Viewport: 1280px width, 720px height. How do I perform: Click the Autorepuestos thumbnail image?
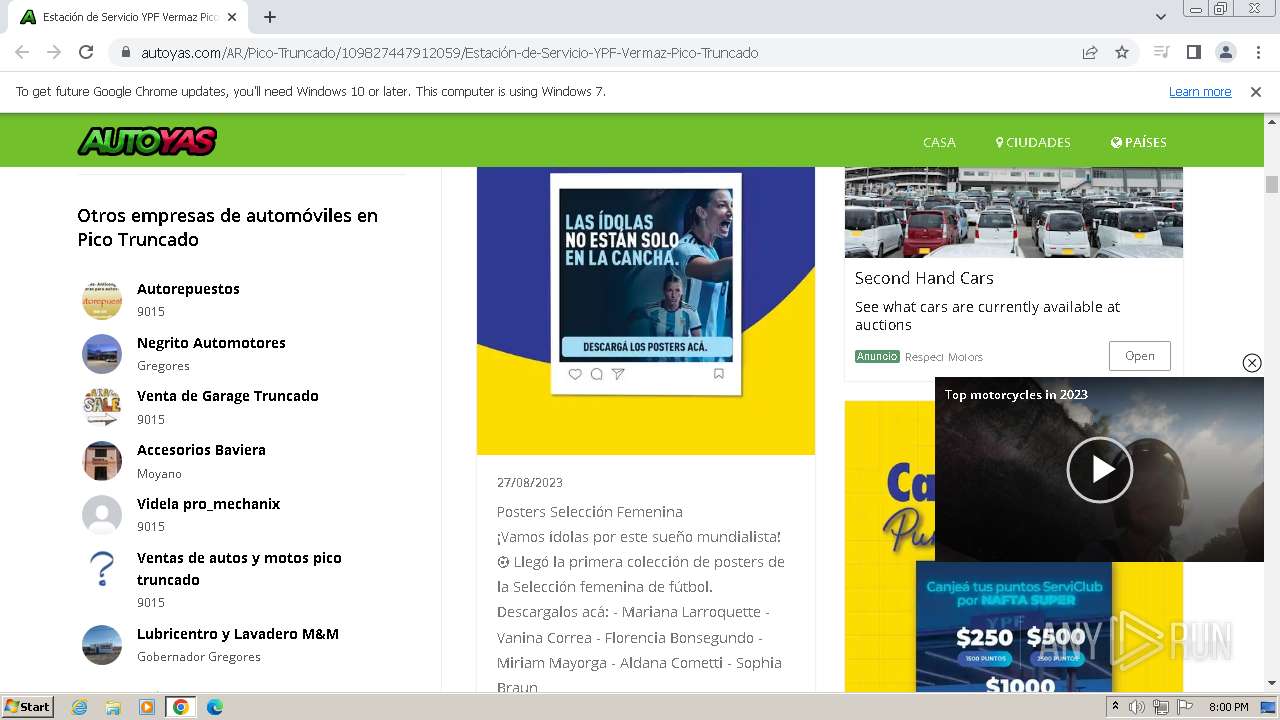[101, 300]
